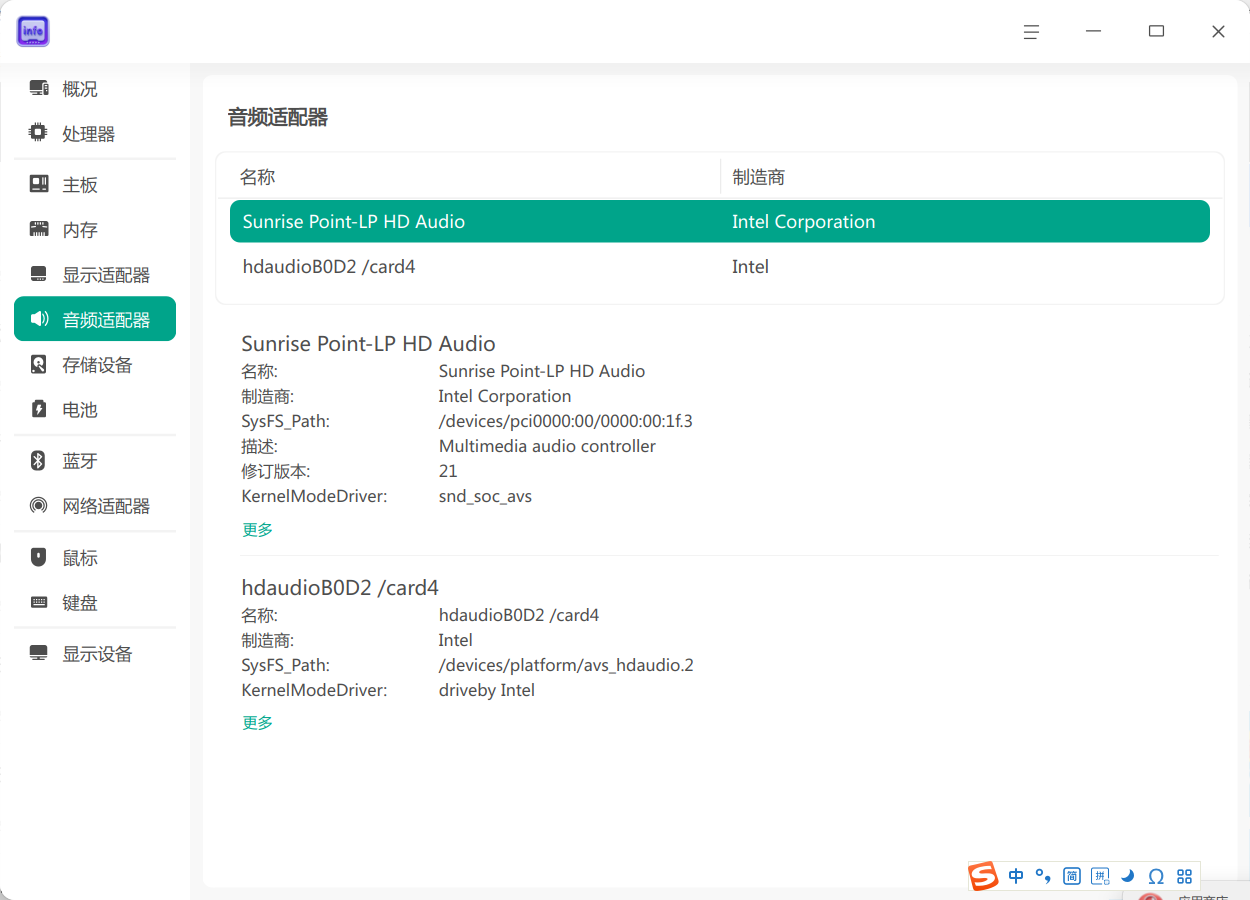Viewport: 1250px width, 900px height.
Task: Select the hdaudioB0D2 /card4 table row
Action: coord(720,267)
